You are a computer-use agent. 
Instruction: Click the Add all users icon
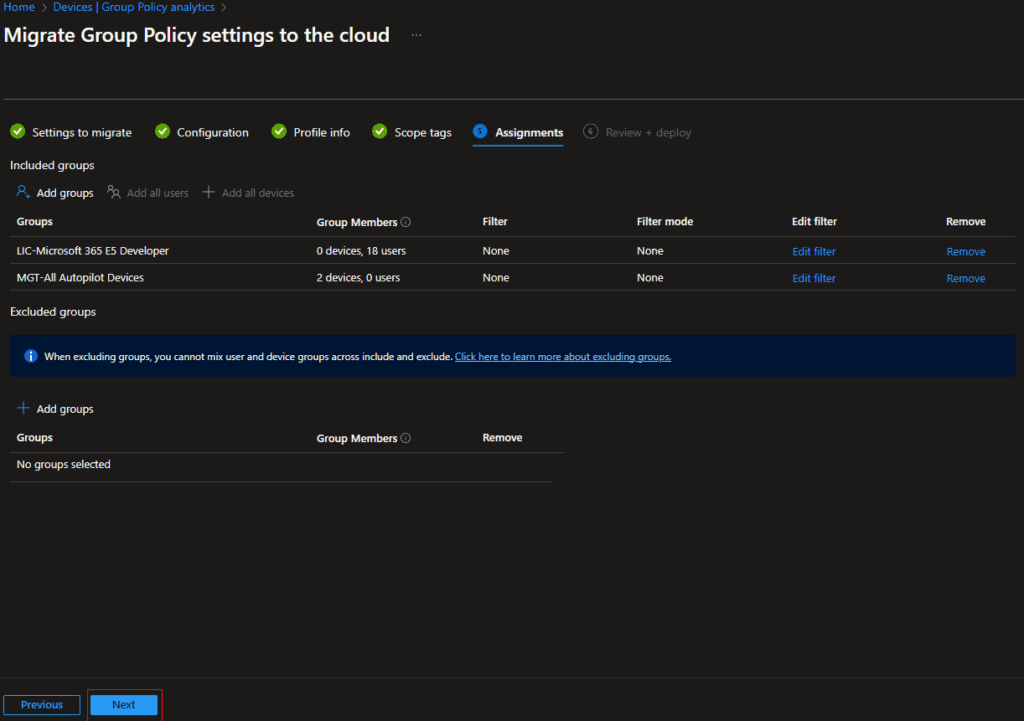114,192
